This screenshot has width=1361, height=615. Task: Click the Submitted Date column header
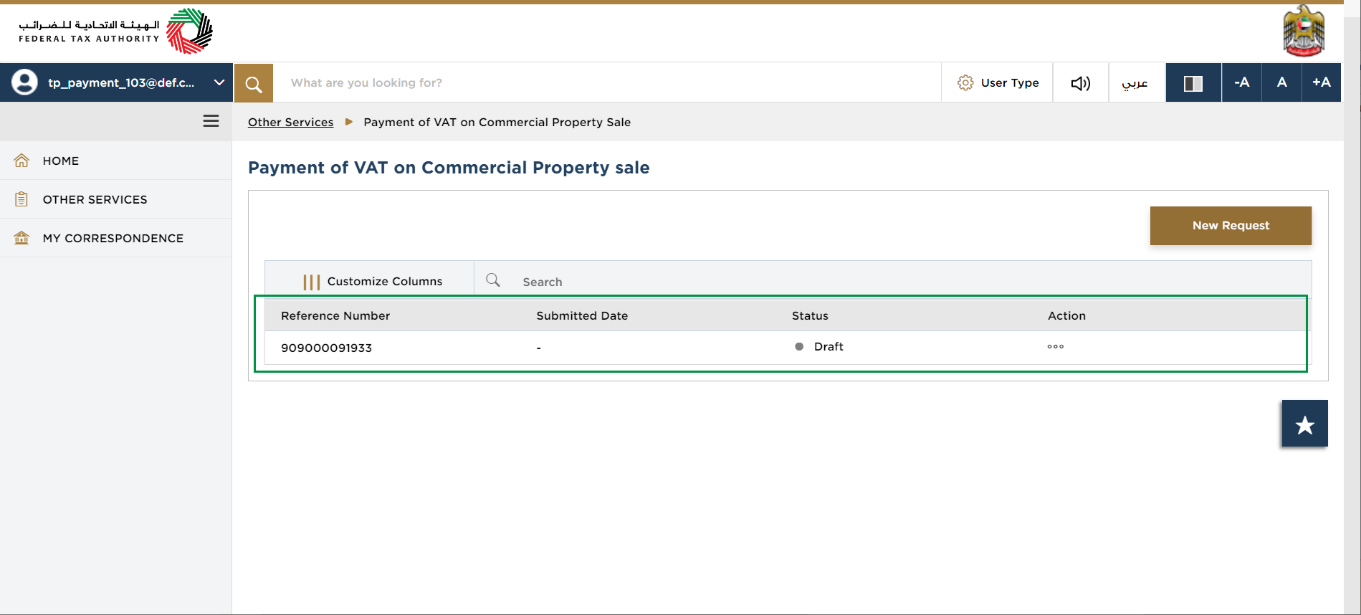click(582, 316)
